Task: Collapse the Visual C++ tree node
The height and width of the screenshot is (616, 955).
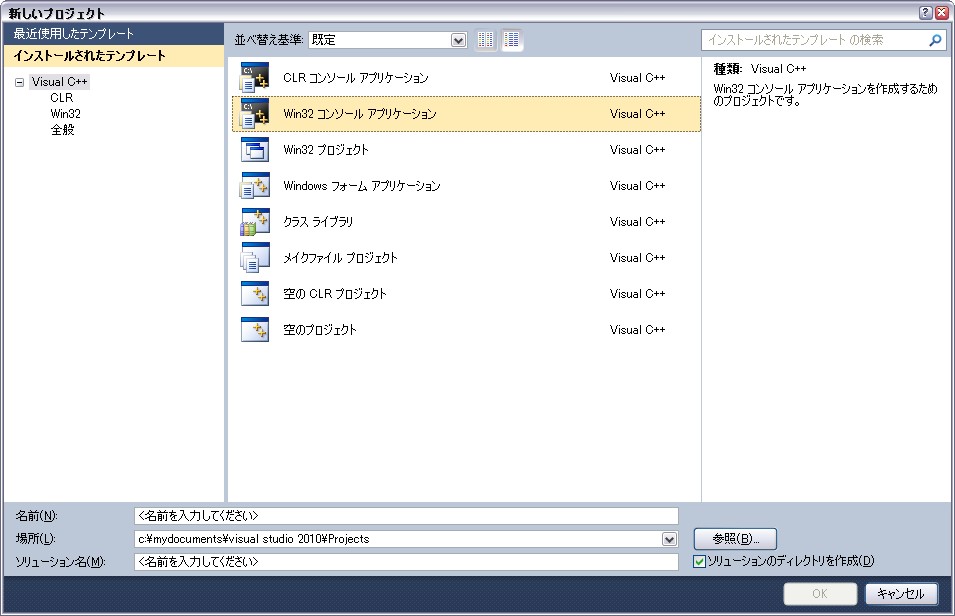Action: 19,82
